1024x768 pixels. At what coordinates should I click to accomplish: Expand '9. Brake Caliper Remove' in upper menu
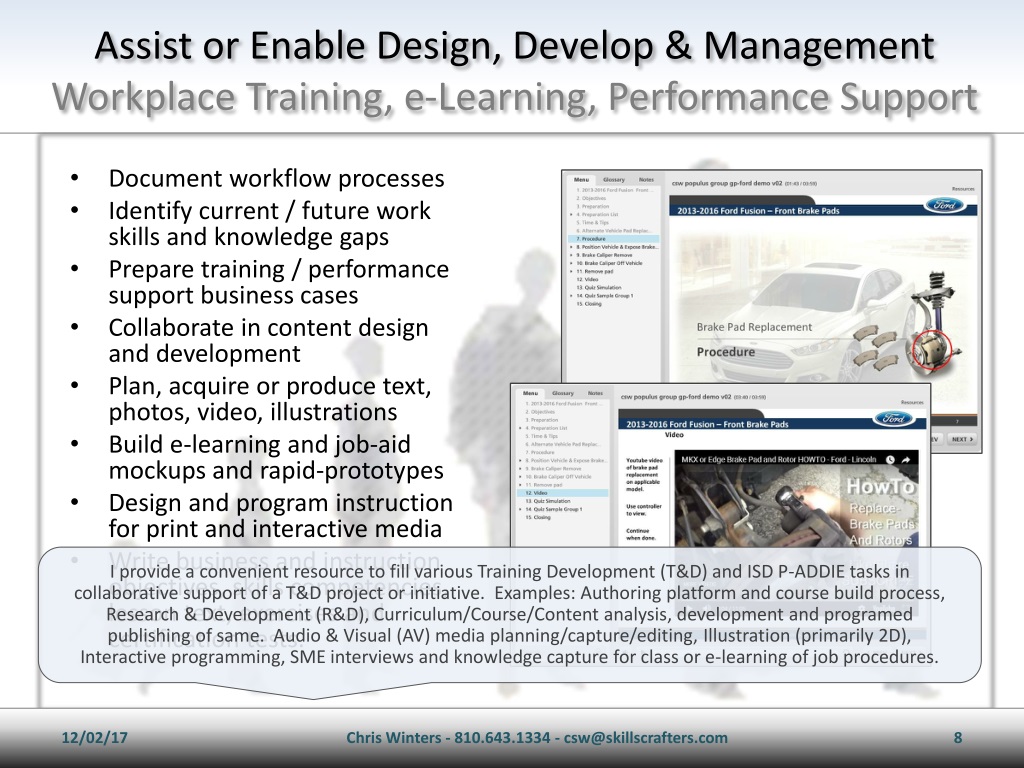(x=571, y=255)
